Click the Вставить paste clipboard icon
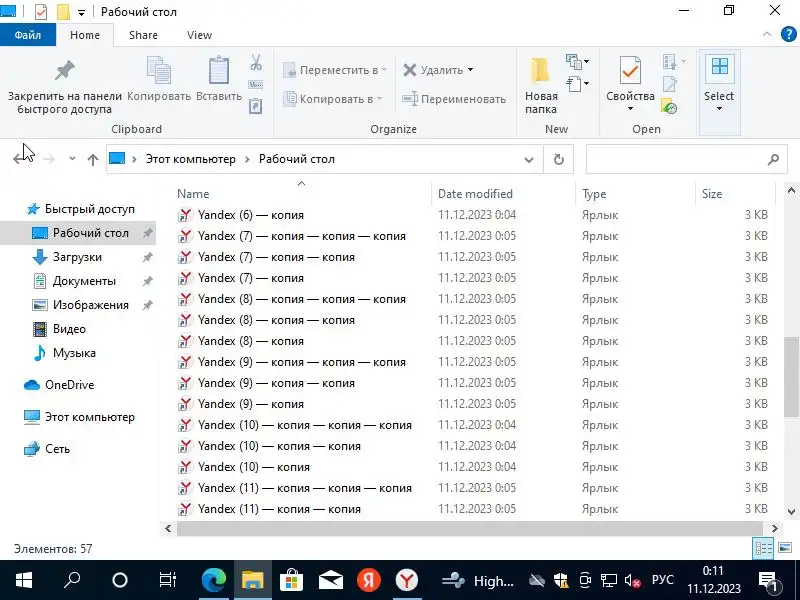Screen dimensions: 800x600 coord(219,70)
